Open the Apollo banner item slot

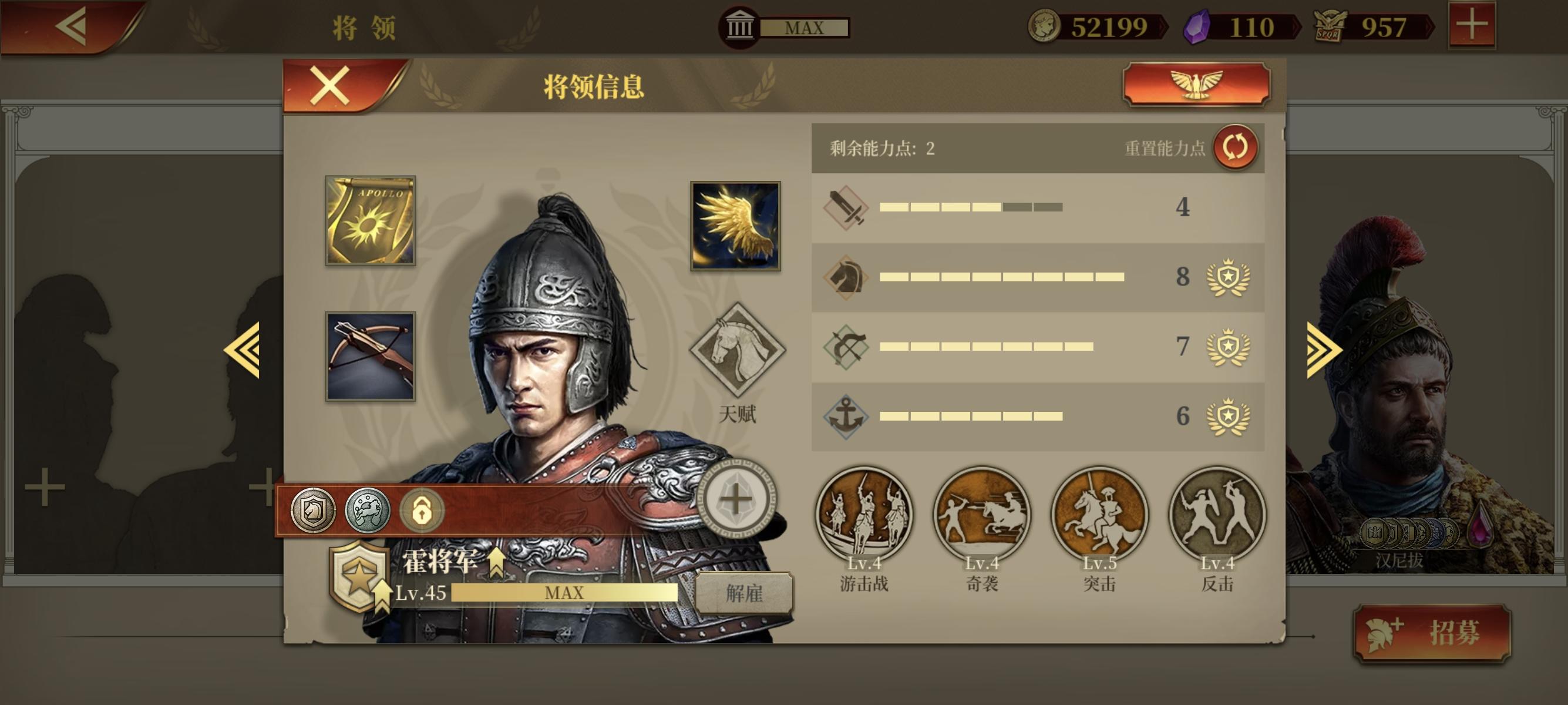[370, 220]
